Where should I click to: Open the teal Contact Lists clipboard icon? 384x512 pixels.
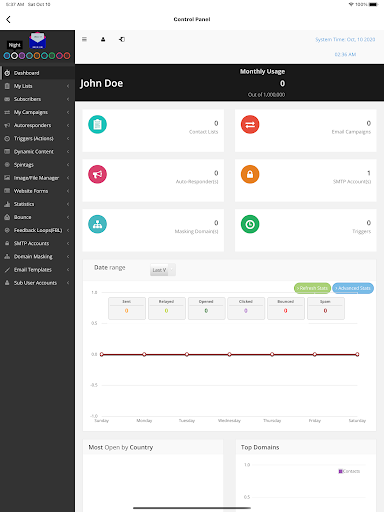pos(97,124)
